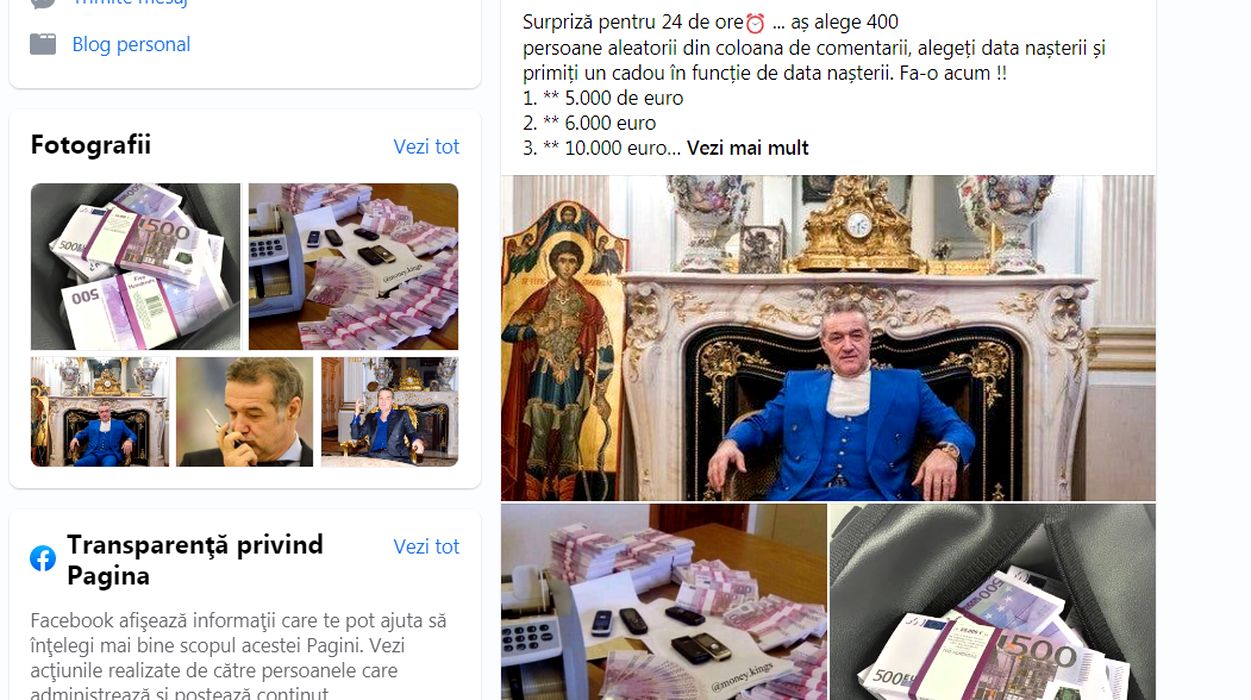Open the Blog personal link
Viewport: 1251px width, 700px height.
click(x=131, y=44)
